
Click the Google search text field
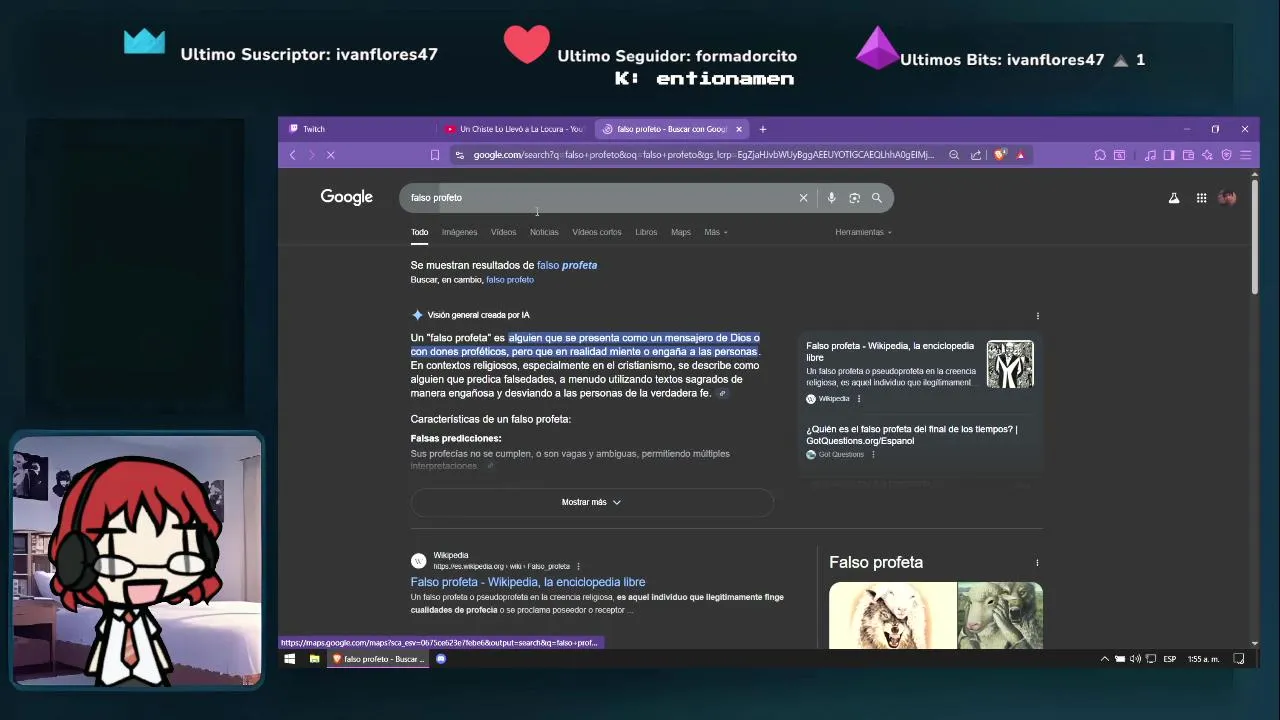pos(600,198)
